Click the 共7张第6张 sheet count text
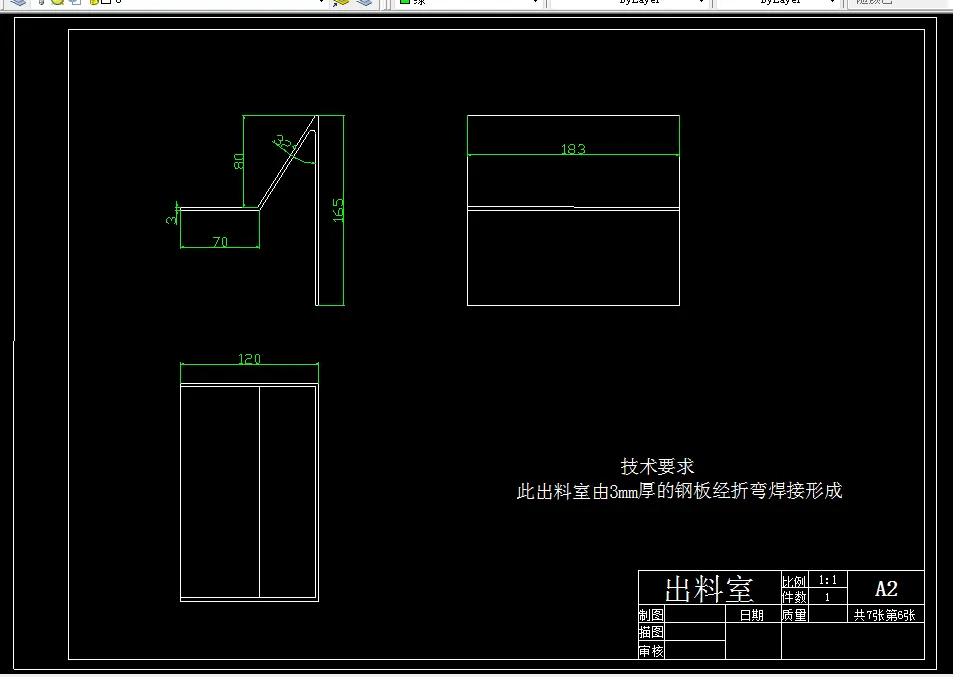Image resolution: width=953 pixels, height=677 pixels. click(884, 615)
